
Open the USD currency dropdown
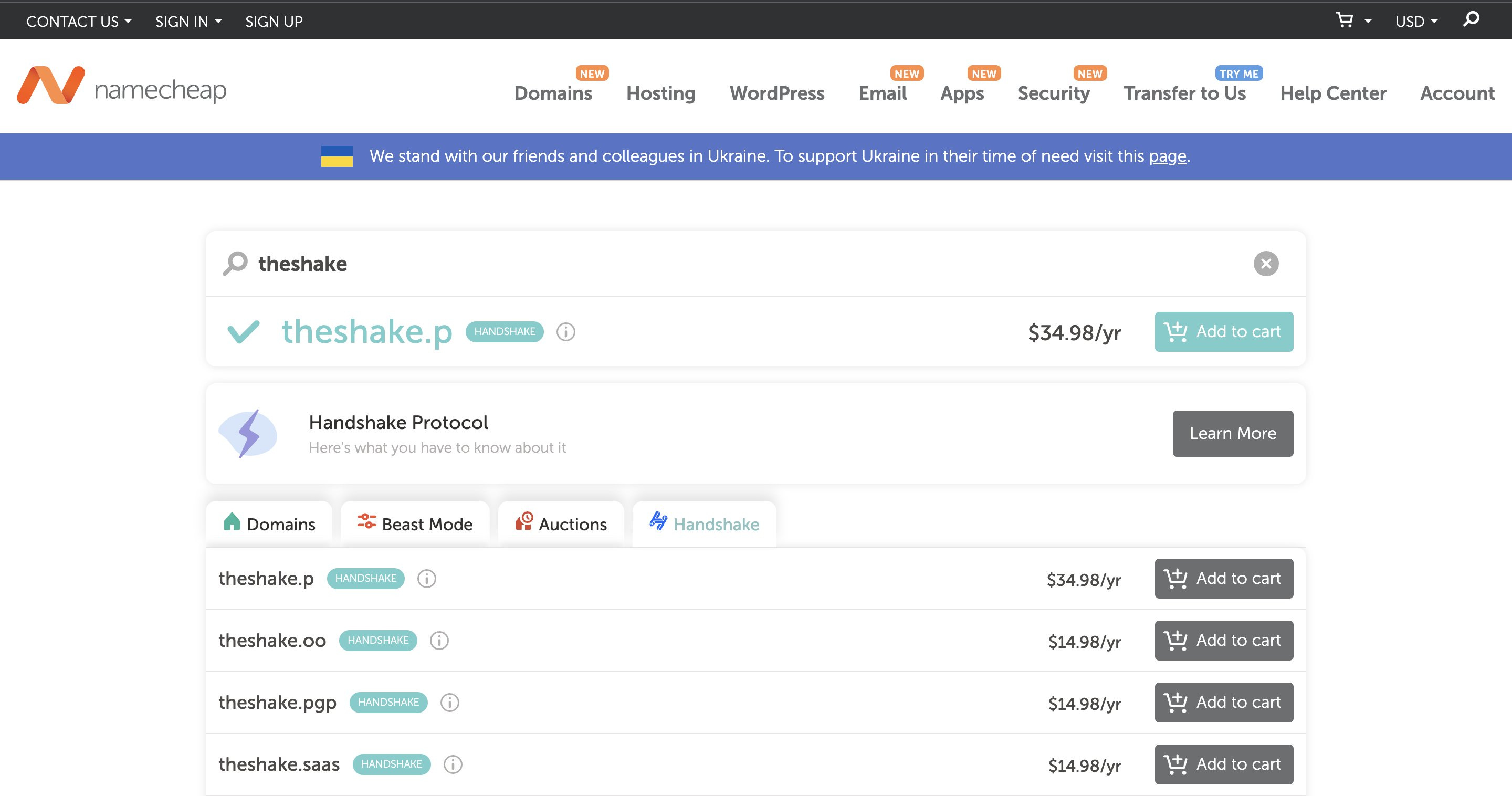(x=1416, y=22)
